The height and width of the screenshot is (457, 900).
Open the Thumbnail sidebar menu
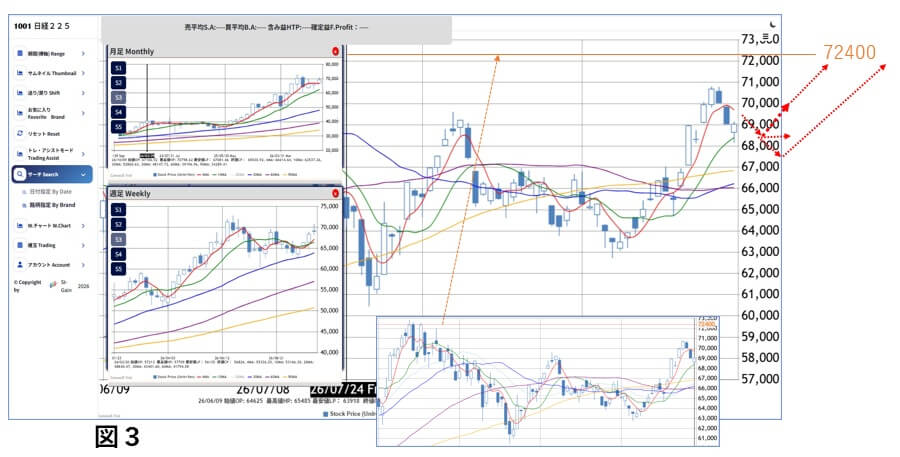click(52, 73)
